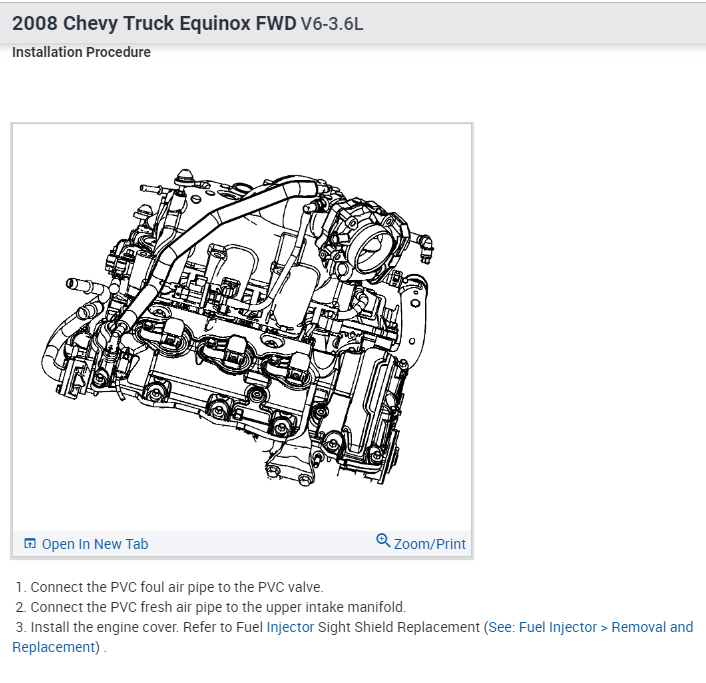Click the wrapped 'Replacement' link on last line
The width and height of the screenshot is (706, 683).
(x=54, y=647)
